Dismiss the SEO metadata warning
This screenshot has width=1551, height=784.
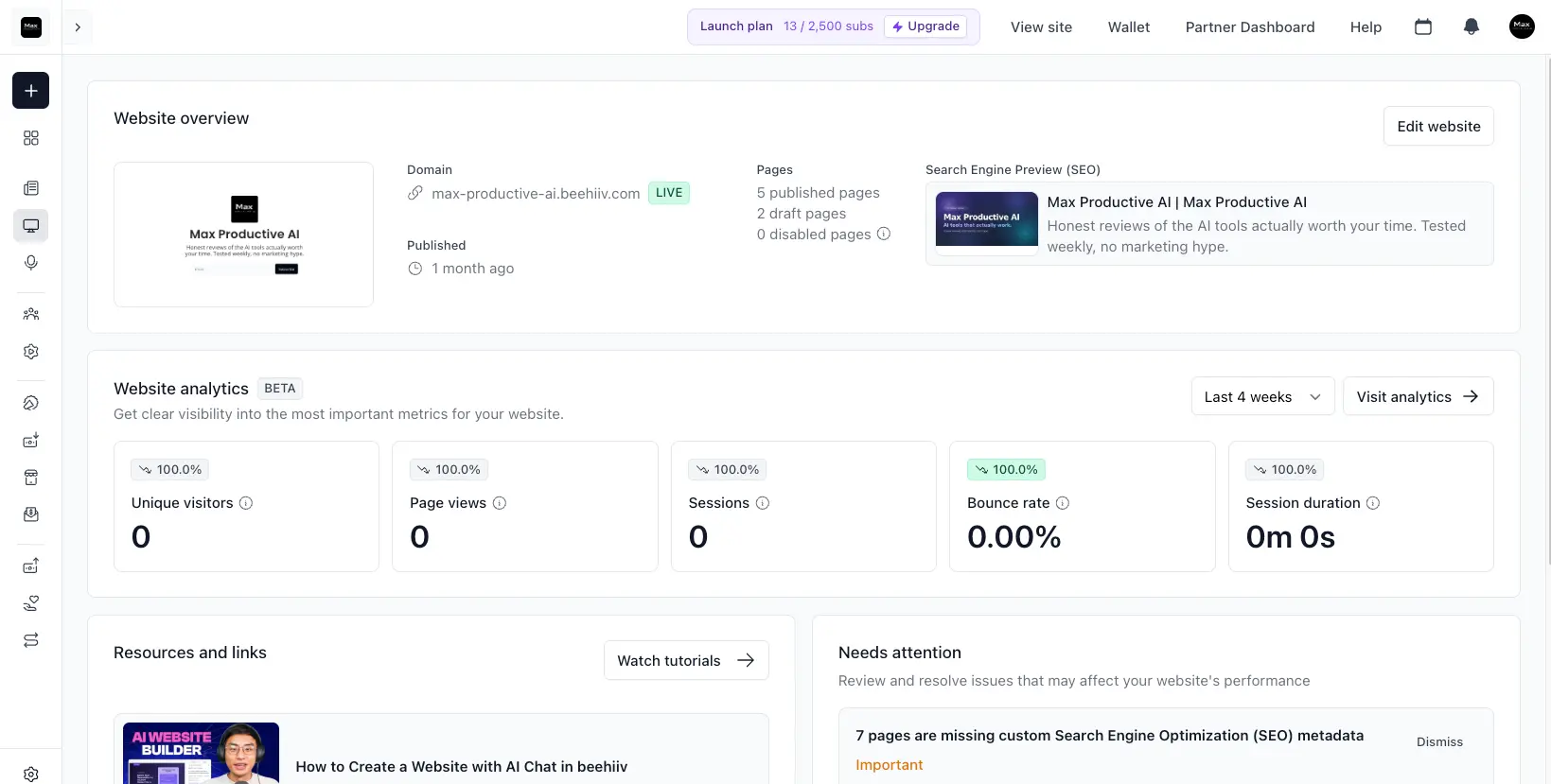pyautogui.click(x=1439, y=742)
